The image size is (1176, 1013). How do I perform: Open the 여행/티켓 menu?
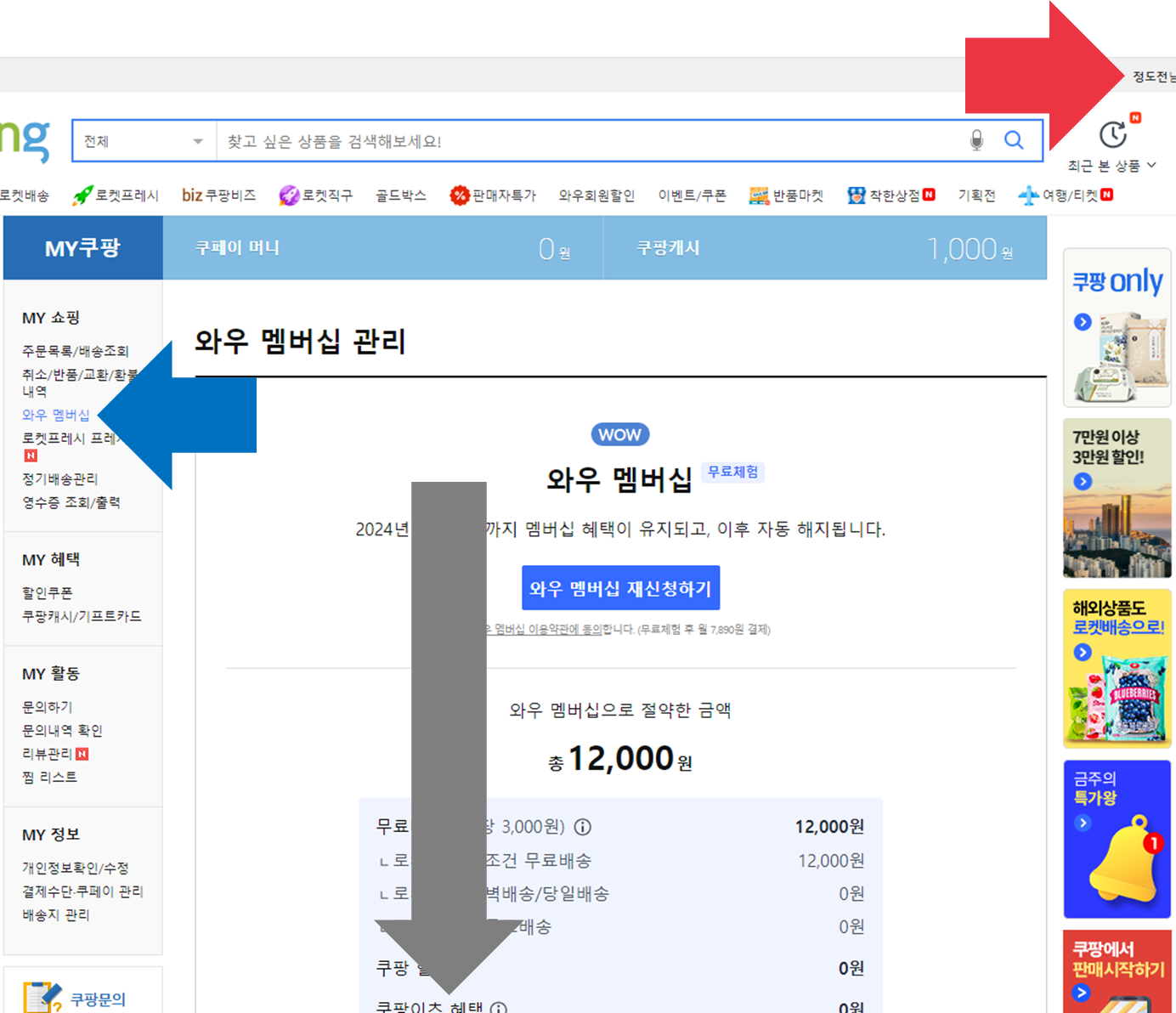[x=1071, y=195]
